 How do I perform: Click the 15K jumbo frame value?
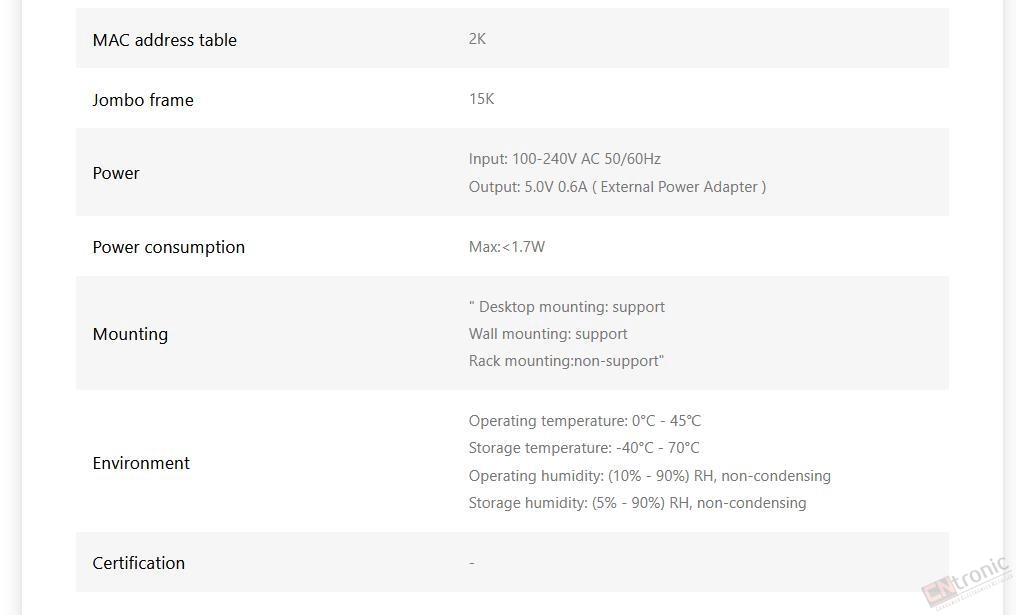481,99
